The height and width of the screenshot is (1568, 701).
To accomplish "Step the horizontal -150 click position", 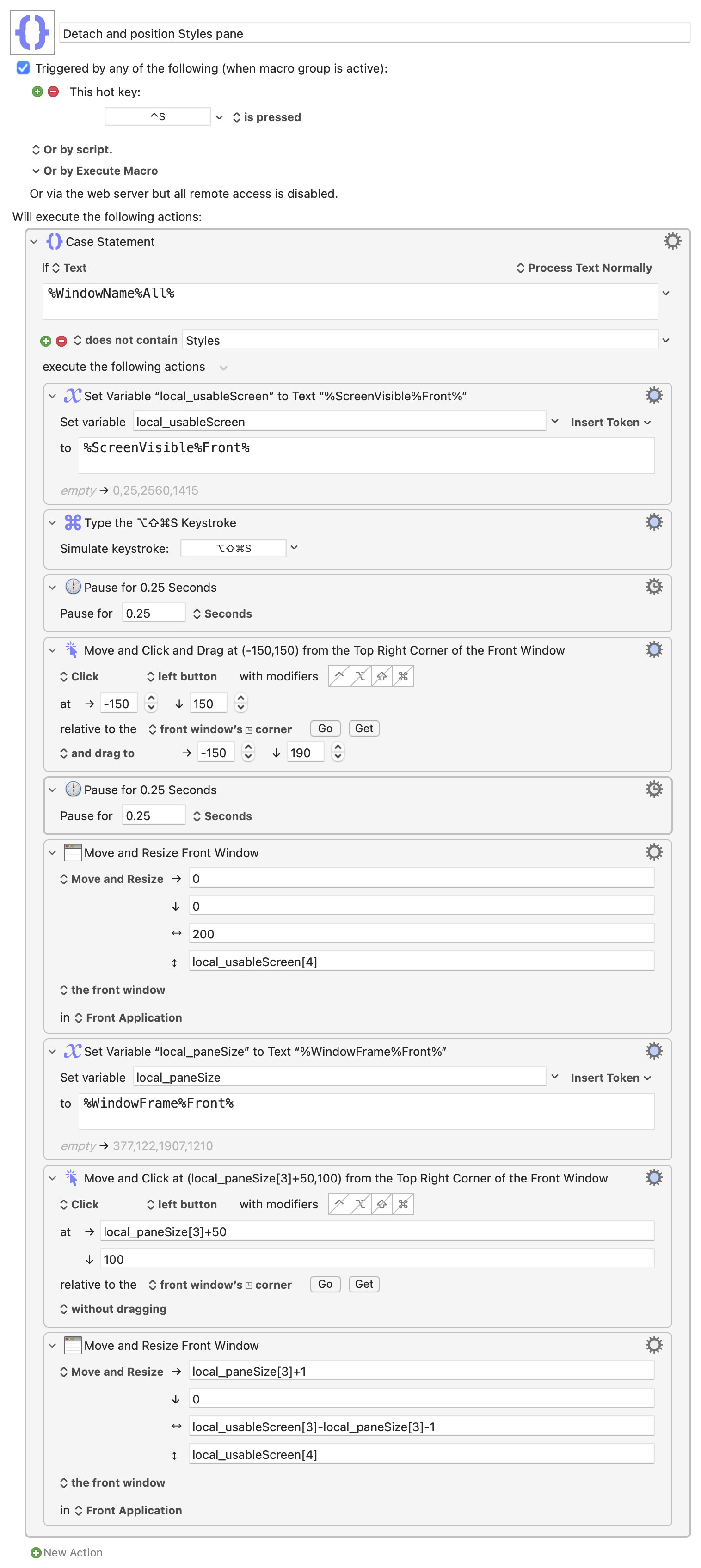I will [x=152, y=703].
